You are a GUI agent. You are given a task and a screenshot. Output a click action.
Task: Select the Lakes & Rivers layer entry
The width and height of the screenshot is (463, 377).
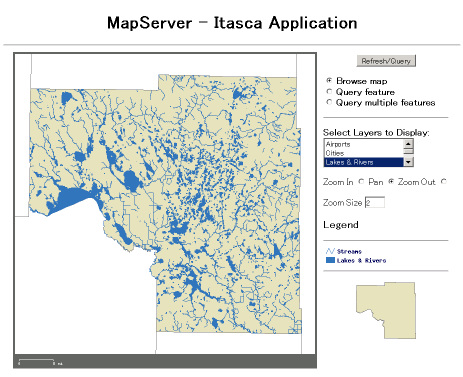point(364,162)
